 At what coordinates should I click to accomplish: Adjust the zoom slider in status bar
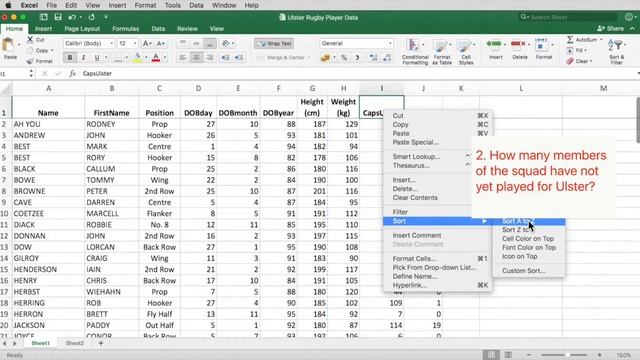click(x=567, y=355)
